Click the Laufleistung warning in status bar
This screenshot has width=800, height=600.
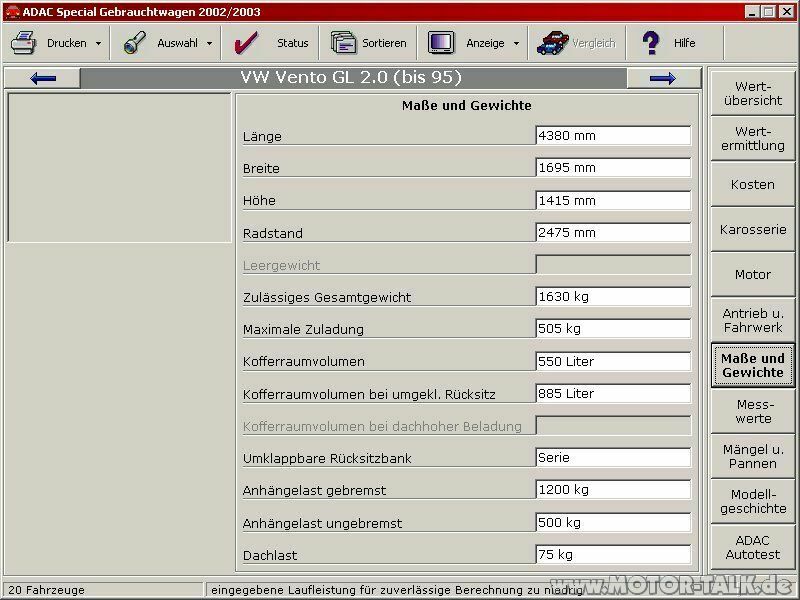[397, 590]
